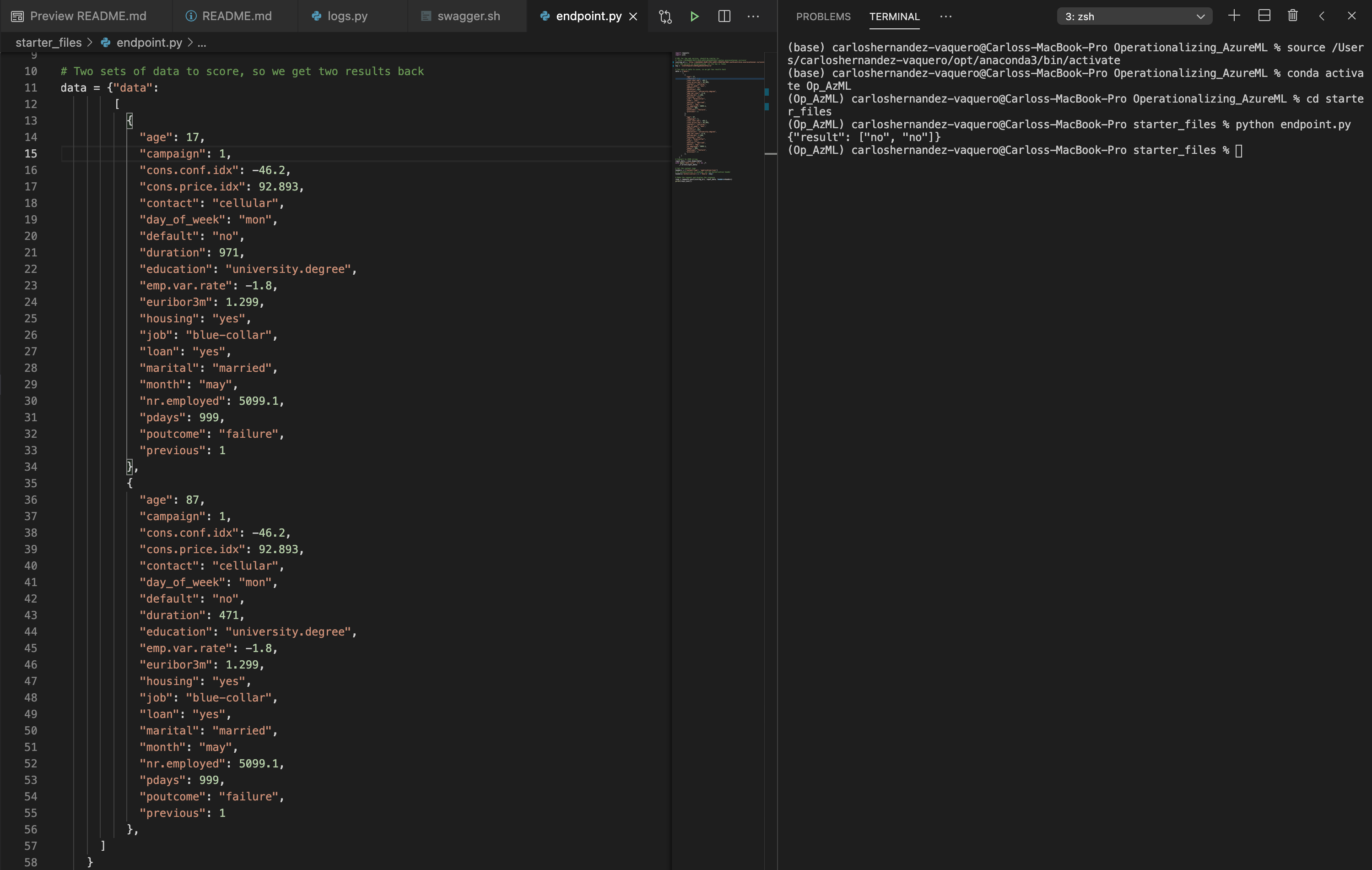Create a new terminal with plus icon
Image resolution: width=1372 pixels, height=870 pixels.
point(1234,16)
